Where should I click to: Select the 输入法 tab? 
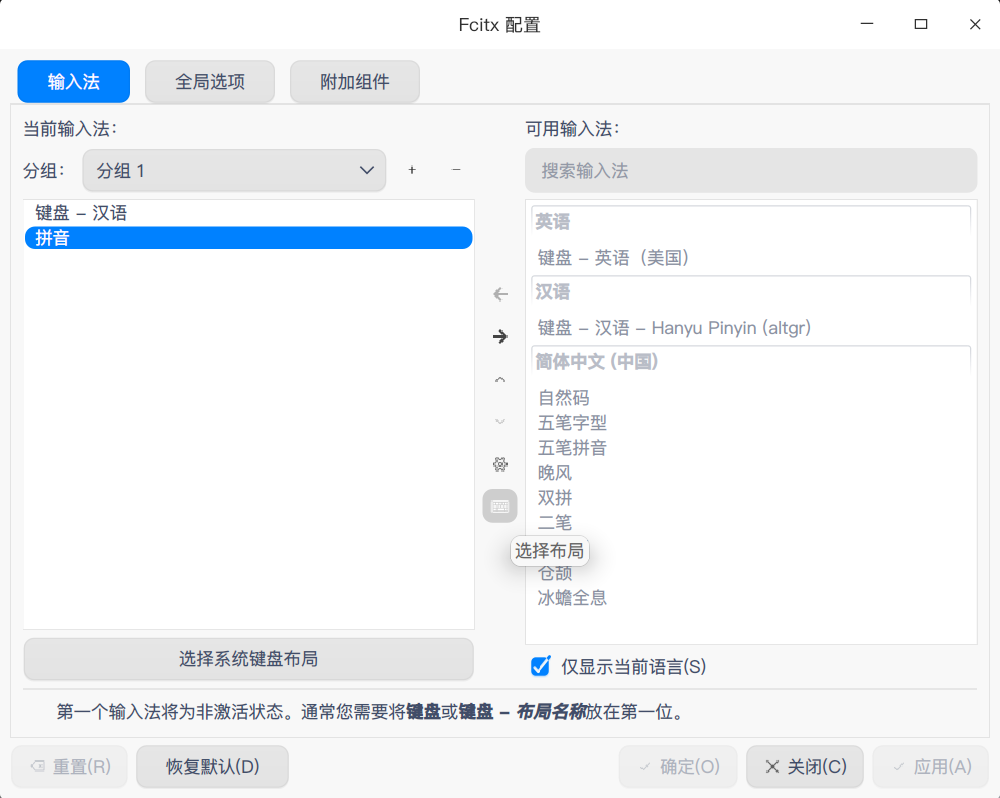click(x=73, y=81)
